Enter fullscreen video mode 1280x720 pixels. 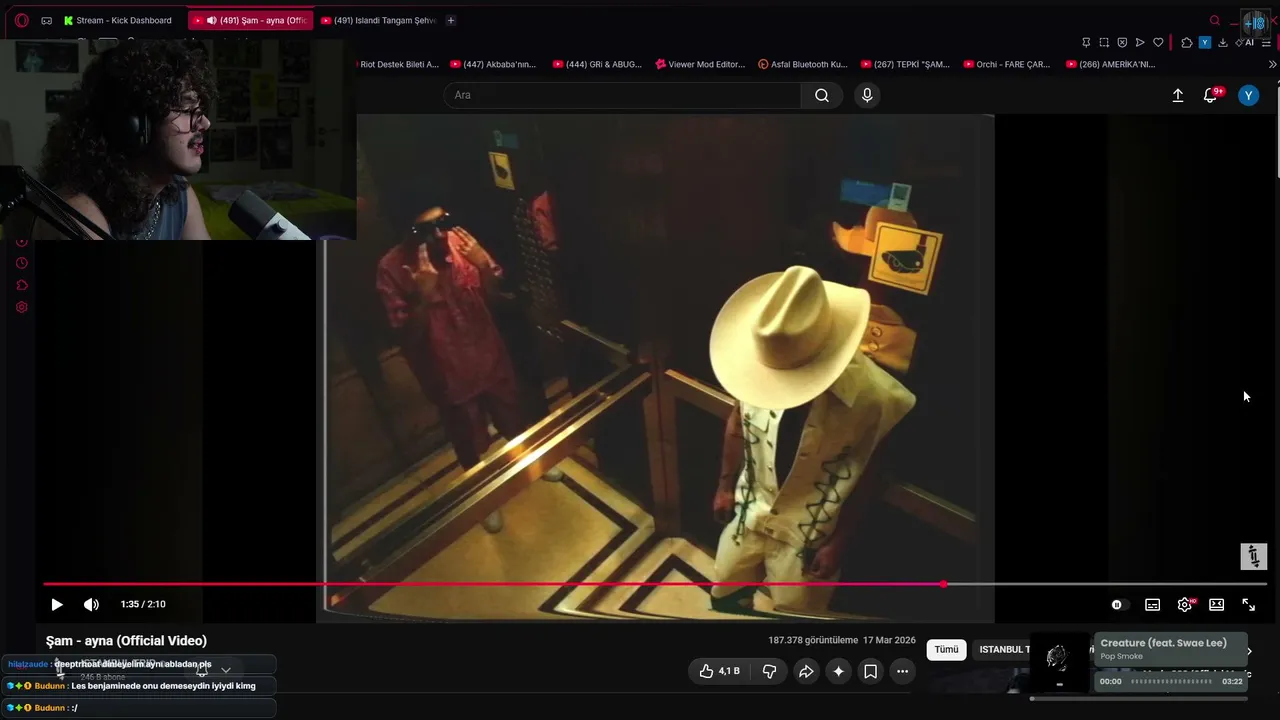point(1249,604)
